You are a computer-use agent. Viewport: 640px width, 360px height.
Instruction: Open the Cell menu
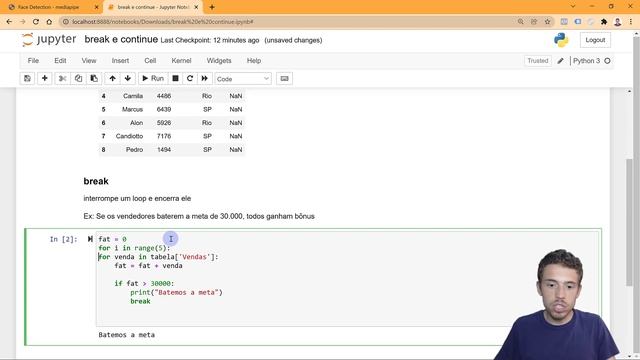tap(150, 60)
